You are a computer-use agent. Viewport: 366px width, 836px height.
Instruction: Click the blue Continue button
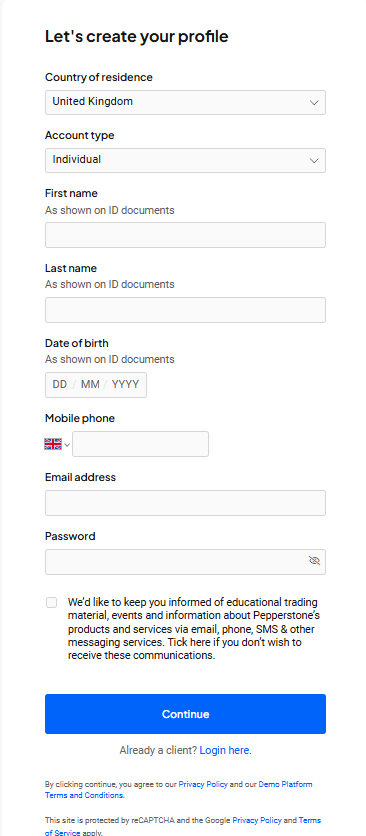coord(185,714)
